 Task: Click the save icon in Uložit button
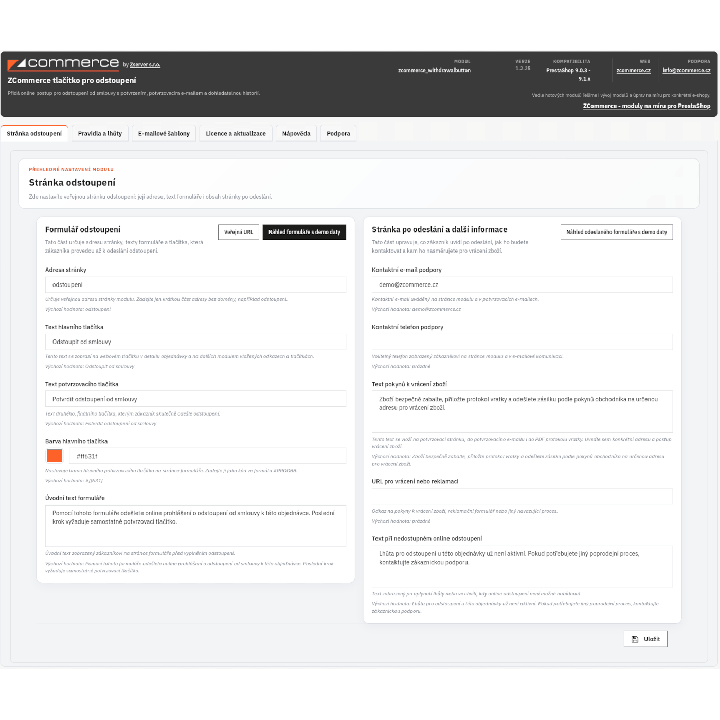click(635, 639)
